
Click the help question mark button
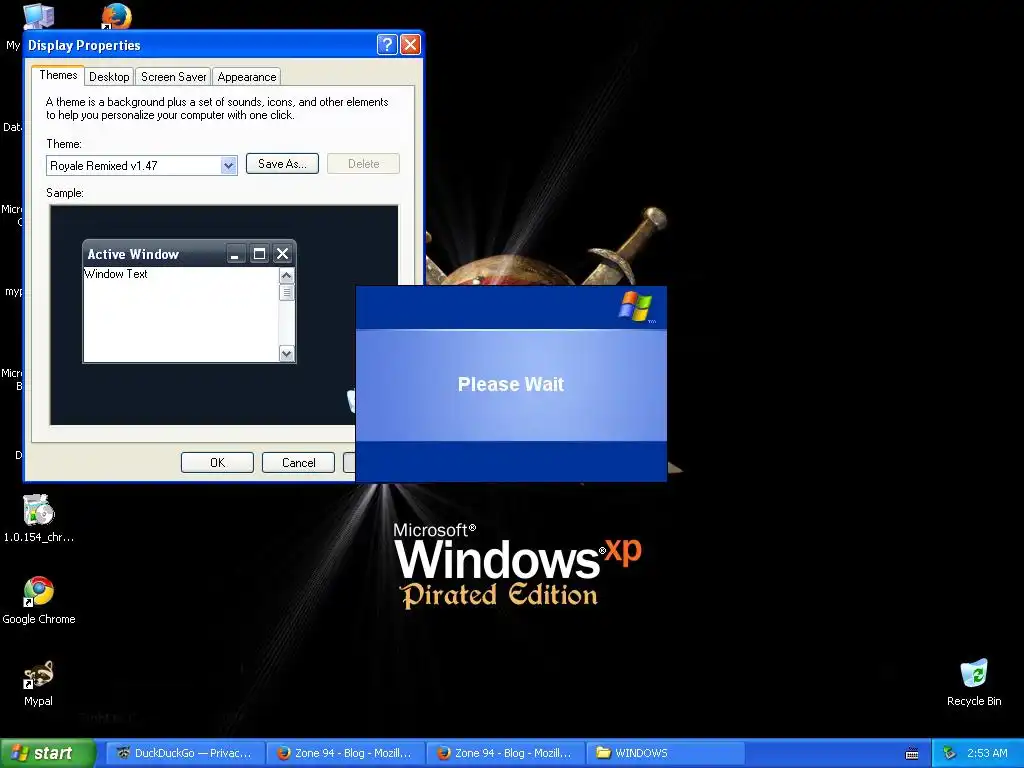pyautogui.click(x=387, y=44)
